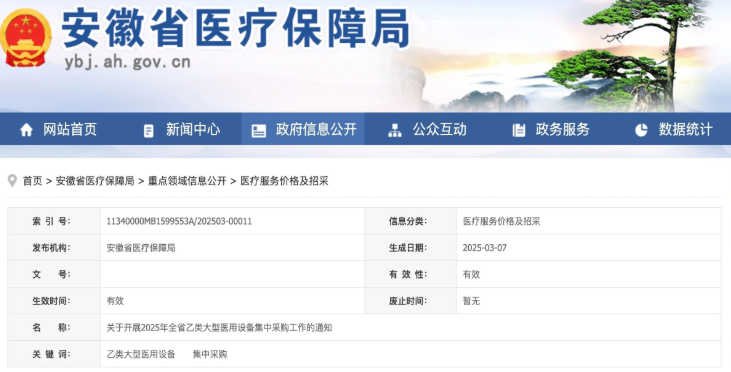Click the 安徽省医疗保障局 breadcrumb link
Viewport: 731px width, 372px height.
(x=95, y=181)
